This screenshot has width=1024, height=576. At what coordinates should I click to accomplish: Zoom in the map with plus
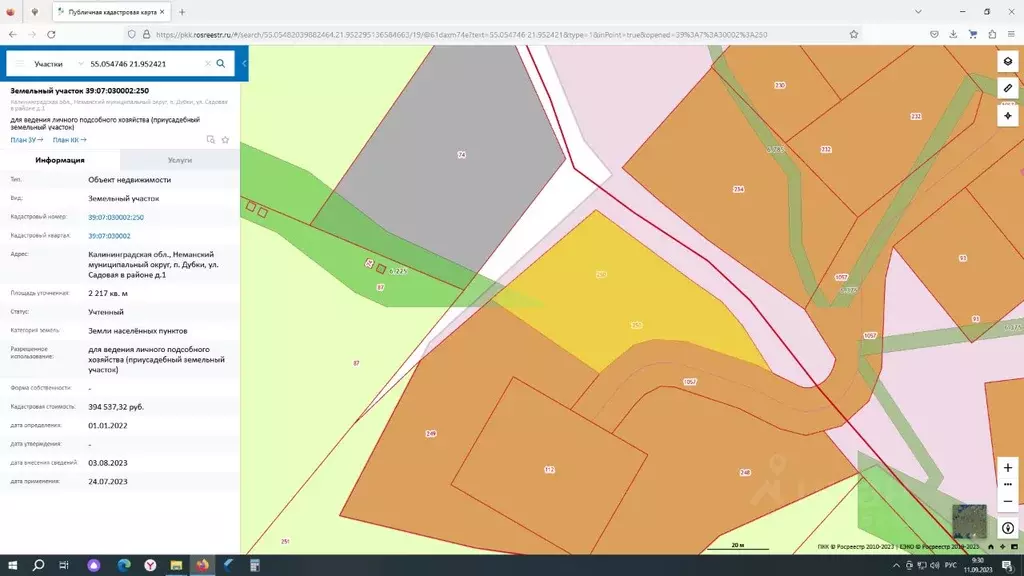[x=1008, y=468]
